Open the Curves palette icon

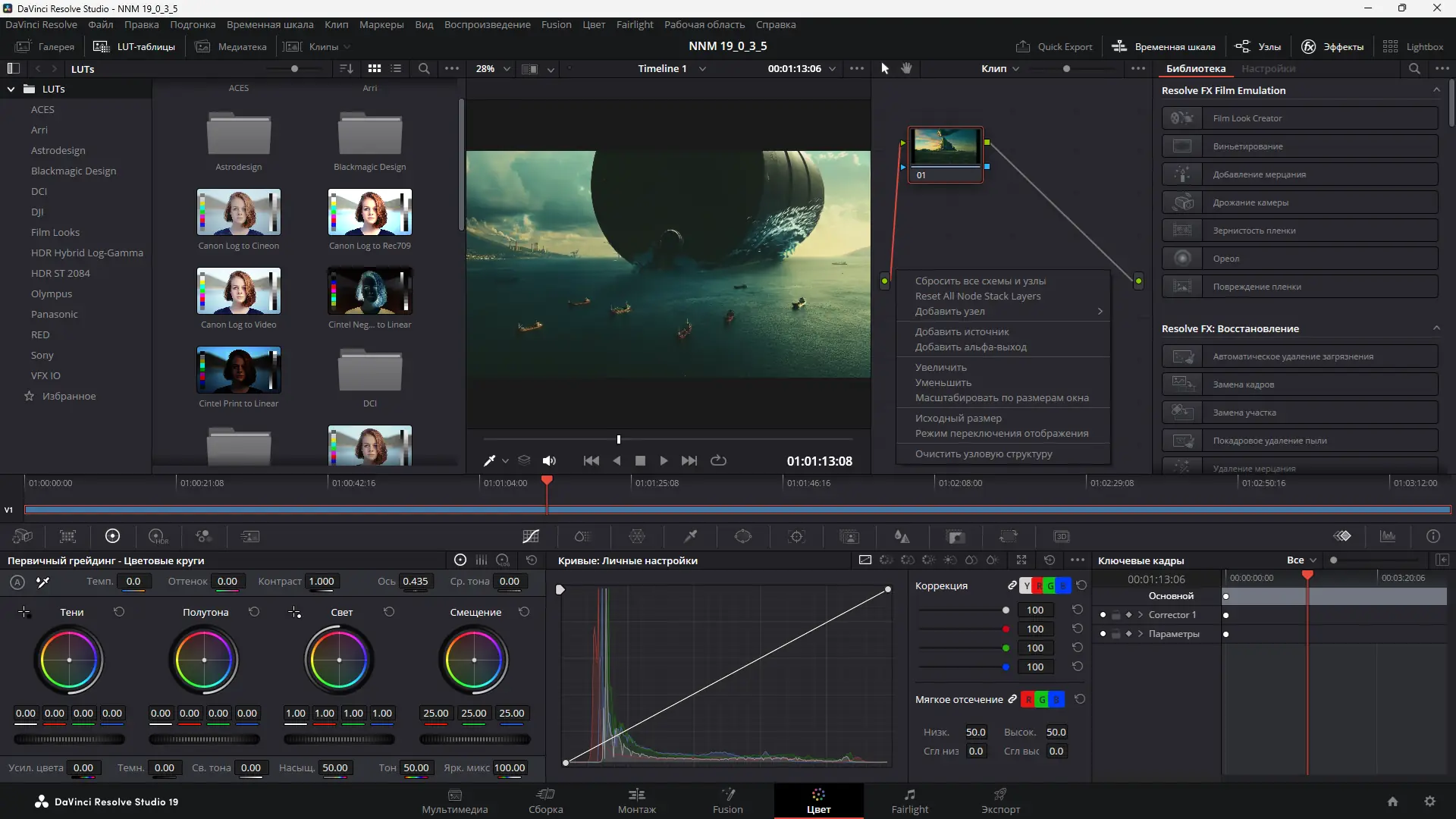(x=531, y=537)
